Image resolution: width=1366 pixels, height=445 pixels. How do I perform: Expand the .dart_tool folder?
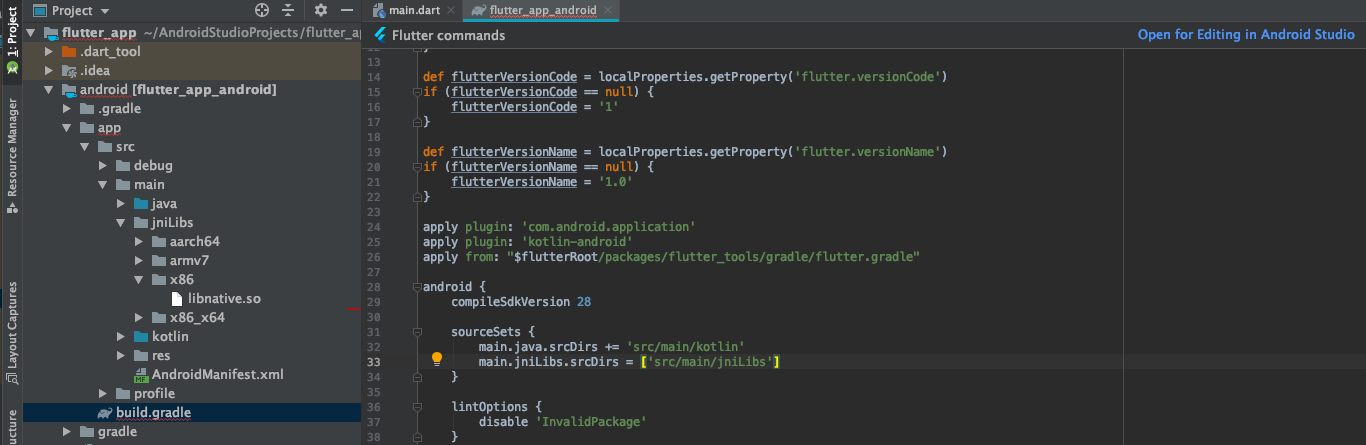pyautogui.click(x=49, y=52)
